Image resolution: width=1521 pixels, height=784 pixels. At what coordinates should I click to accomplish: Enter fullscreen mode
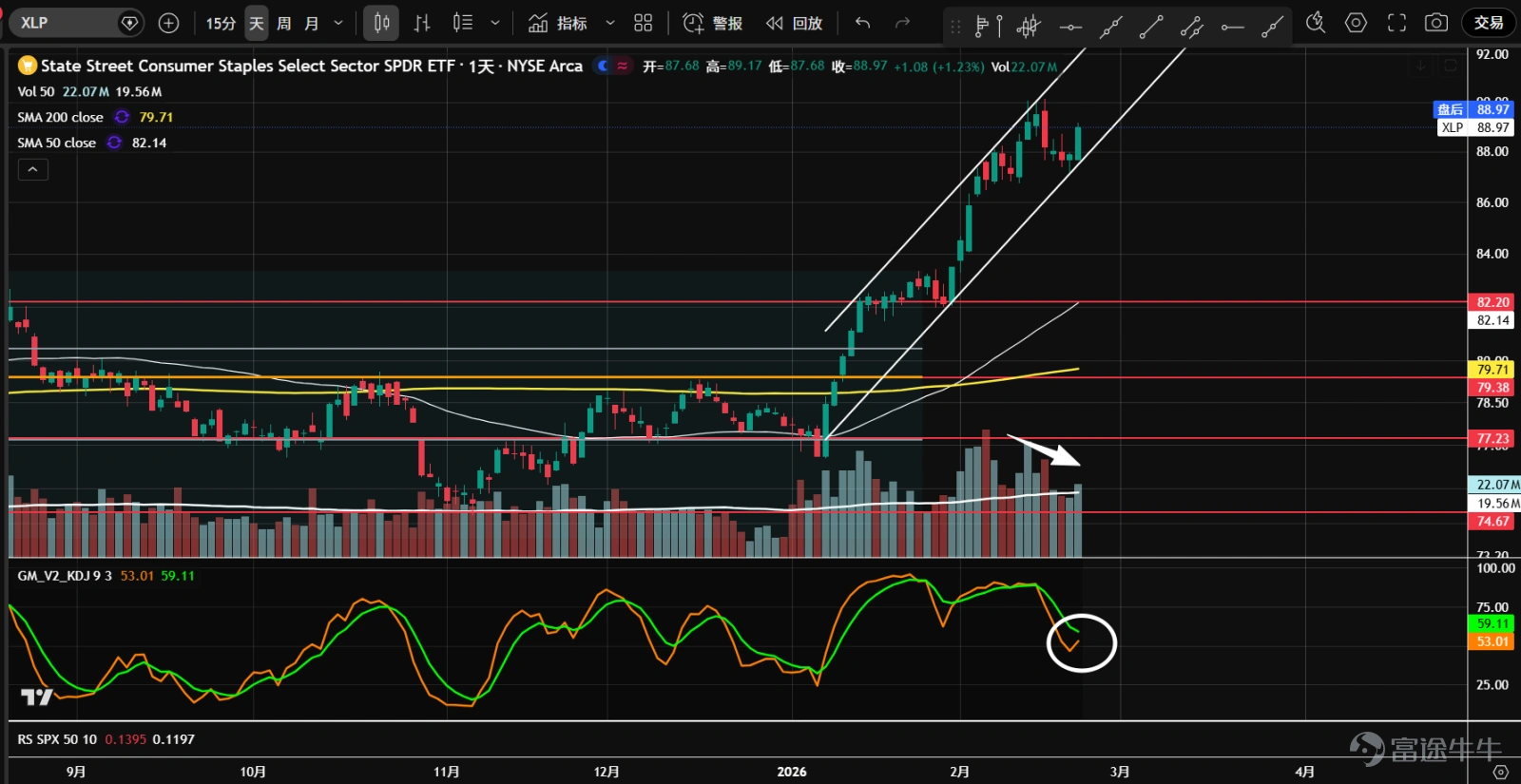pyautogui.click(x=1396, y=23)
